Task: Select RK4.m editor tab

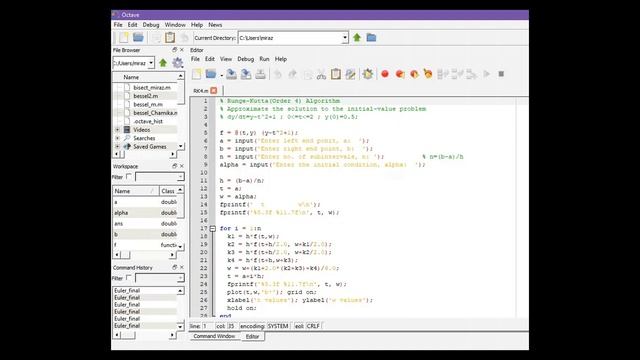Action: (x=201, y=91)
